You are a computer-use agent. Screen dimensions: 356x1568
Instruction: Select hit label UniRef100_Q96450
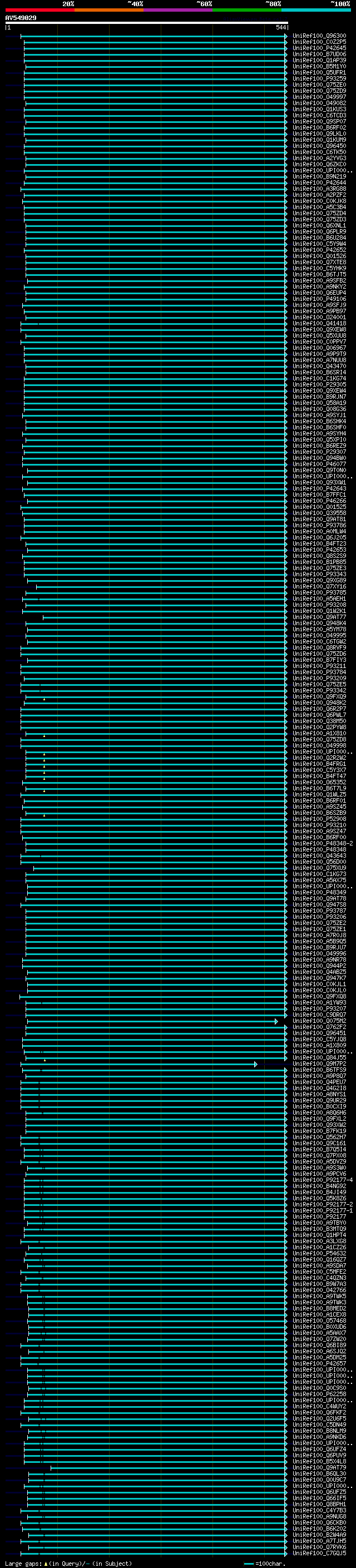[319, 146]
